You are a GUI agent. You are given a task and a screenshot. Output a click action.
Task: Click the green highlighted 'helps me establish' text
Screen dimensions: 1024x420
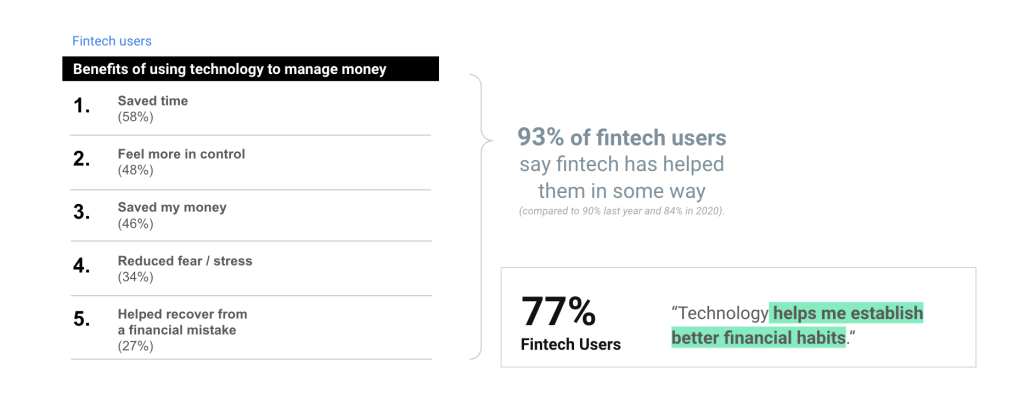coord(846,314)
